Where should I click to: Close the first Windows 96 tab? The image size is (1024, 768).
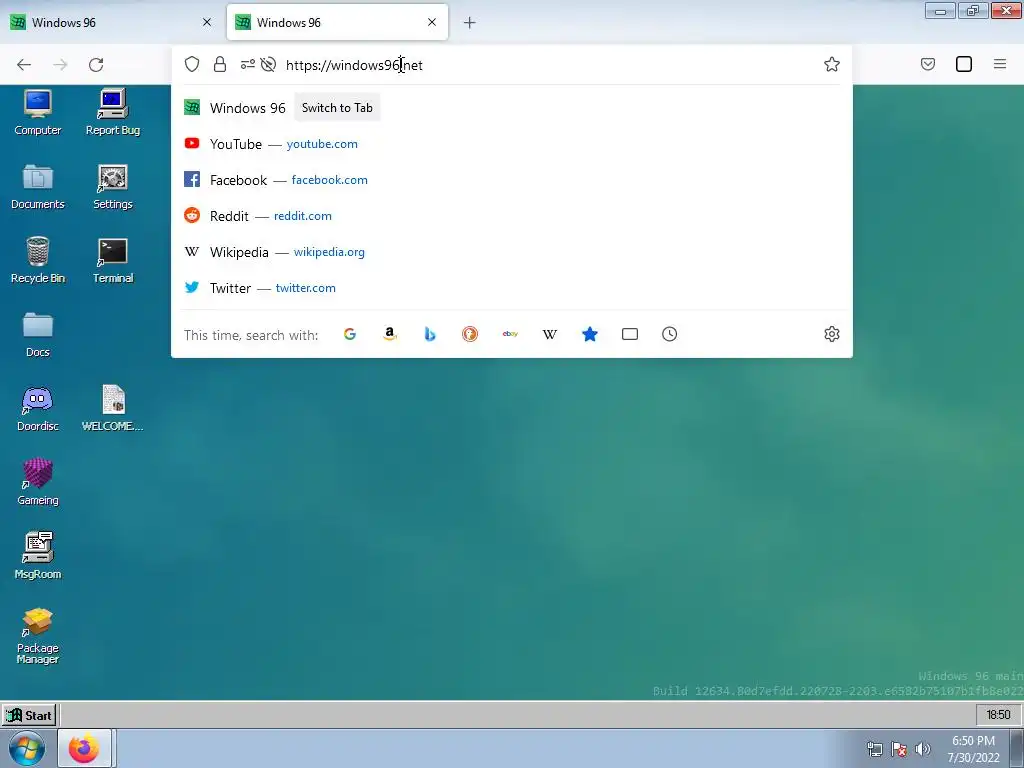207,22
